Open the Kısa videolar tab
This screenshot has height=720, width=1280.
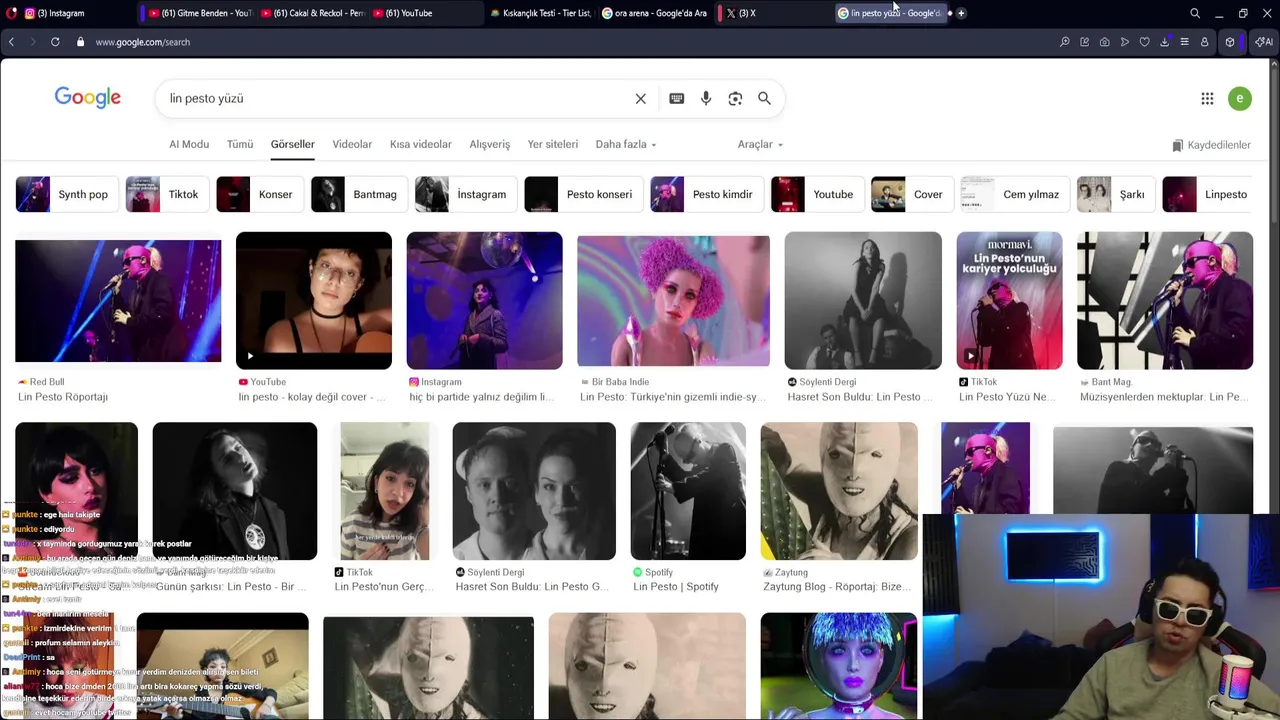pyautogui.click(x=421, y=144)
